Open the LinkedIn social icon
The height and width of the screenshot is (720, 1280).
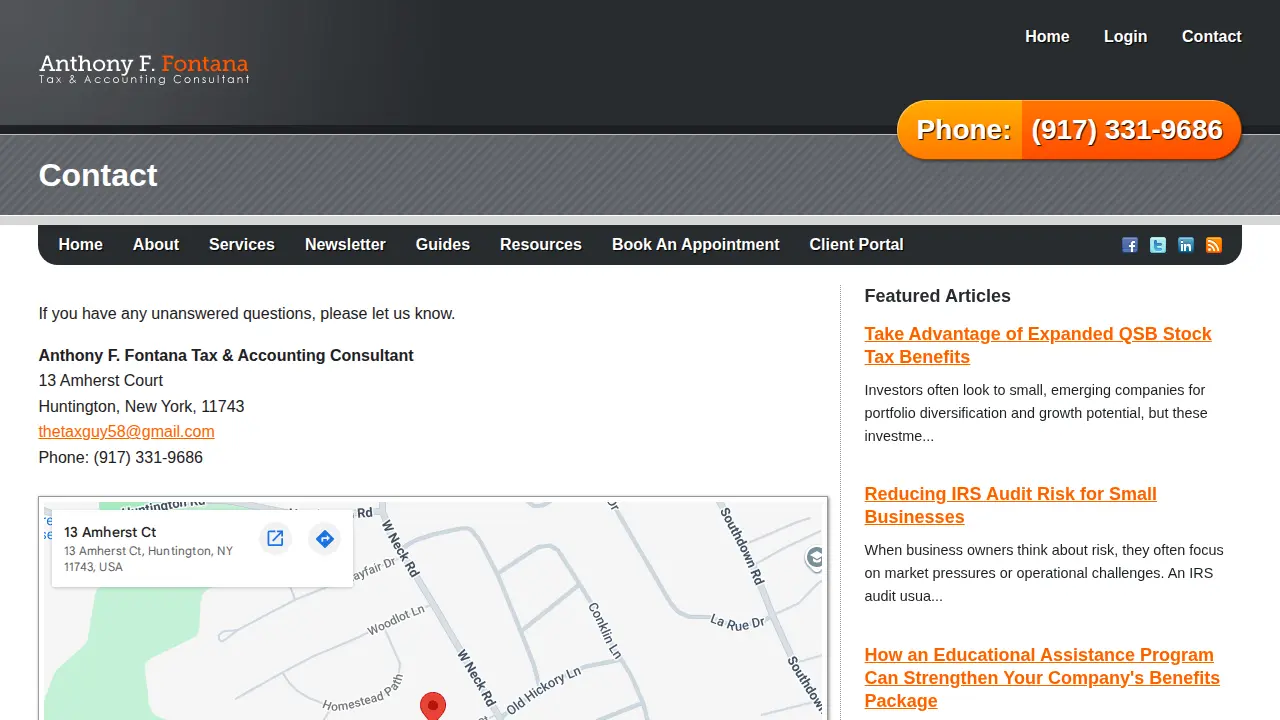(1186, 245)
